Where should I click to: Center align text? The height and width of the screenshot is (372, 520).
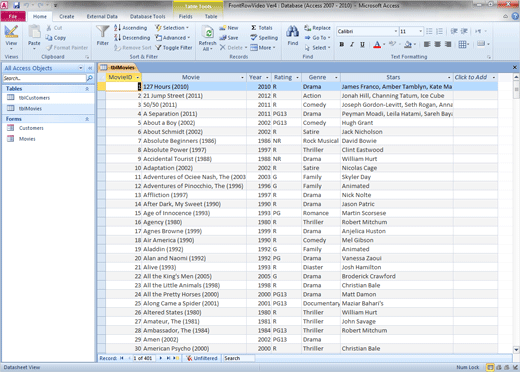437,44
